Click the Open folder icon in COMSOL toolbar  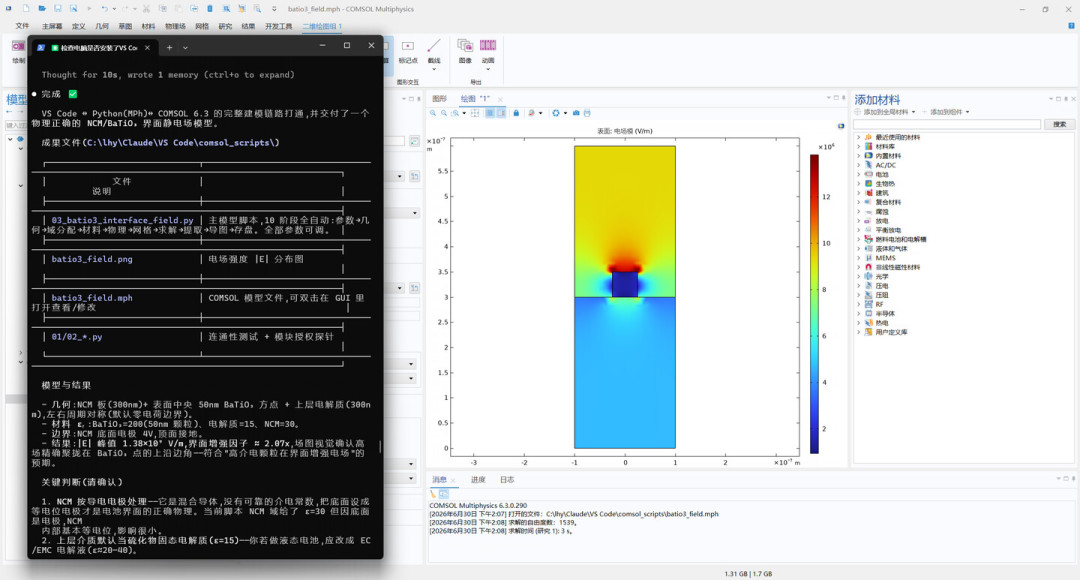(42, 8)
